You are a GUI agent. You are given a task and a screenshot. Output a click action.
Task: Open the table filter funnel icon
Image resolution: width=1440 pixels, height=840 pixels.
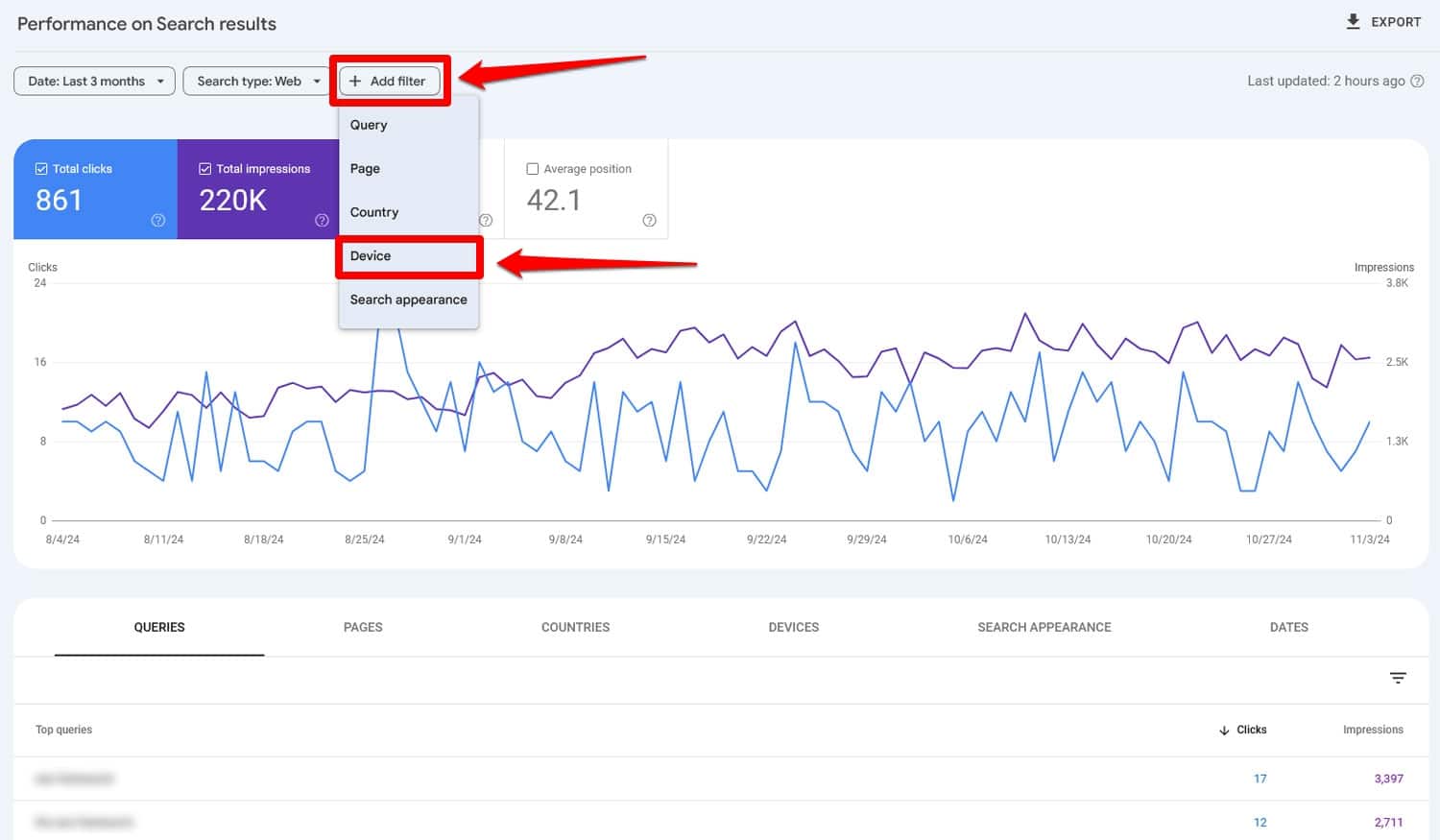click(x=1398, y=678)
